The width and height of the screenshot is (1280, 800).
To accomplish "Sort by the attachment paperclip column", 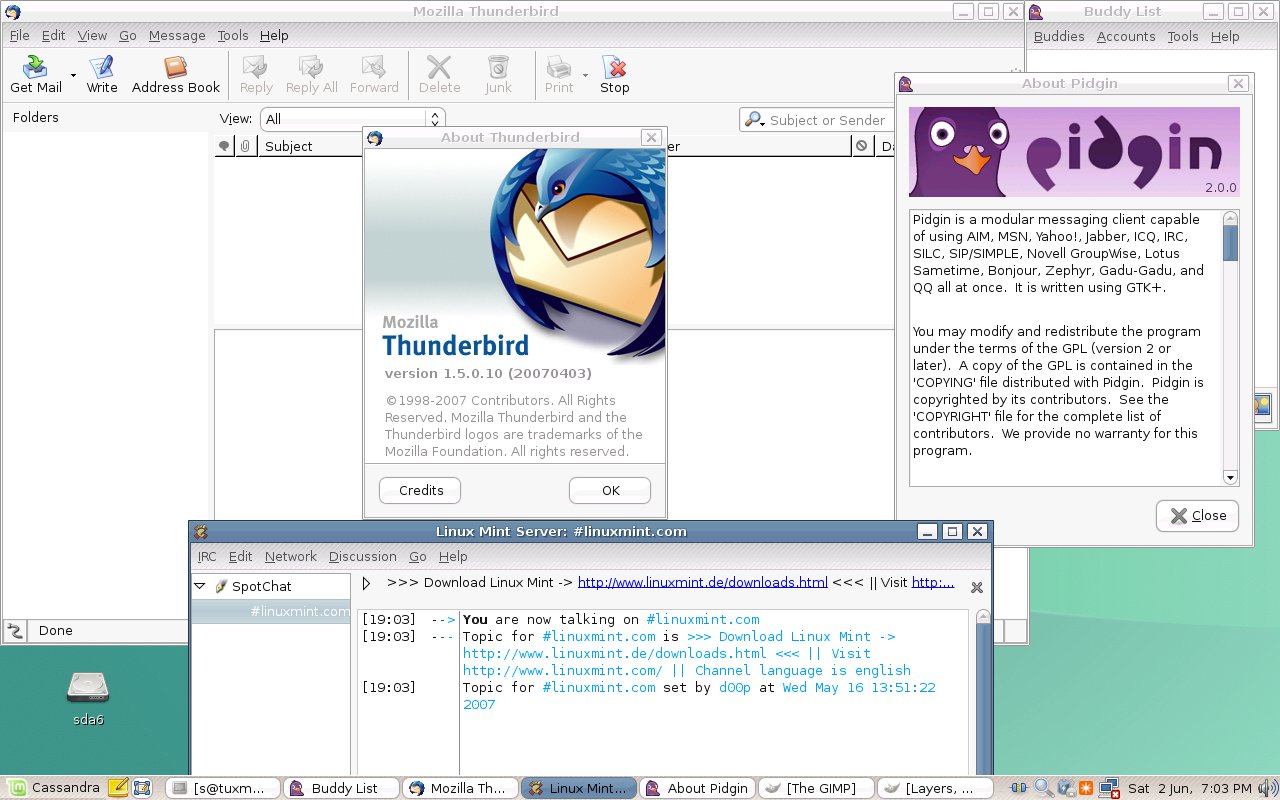I will (245, 146).
